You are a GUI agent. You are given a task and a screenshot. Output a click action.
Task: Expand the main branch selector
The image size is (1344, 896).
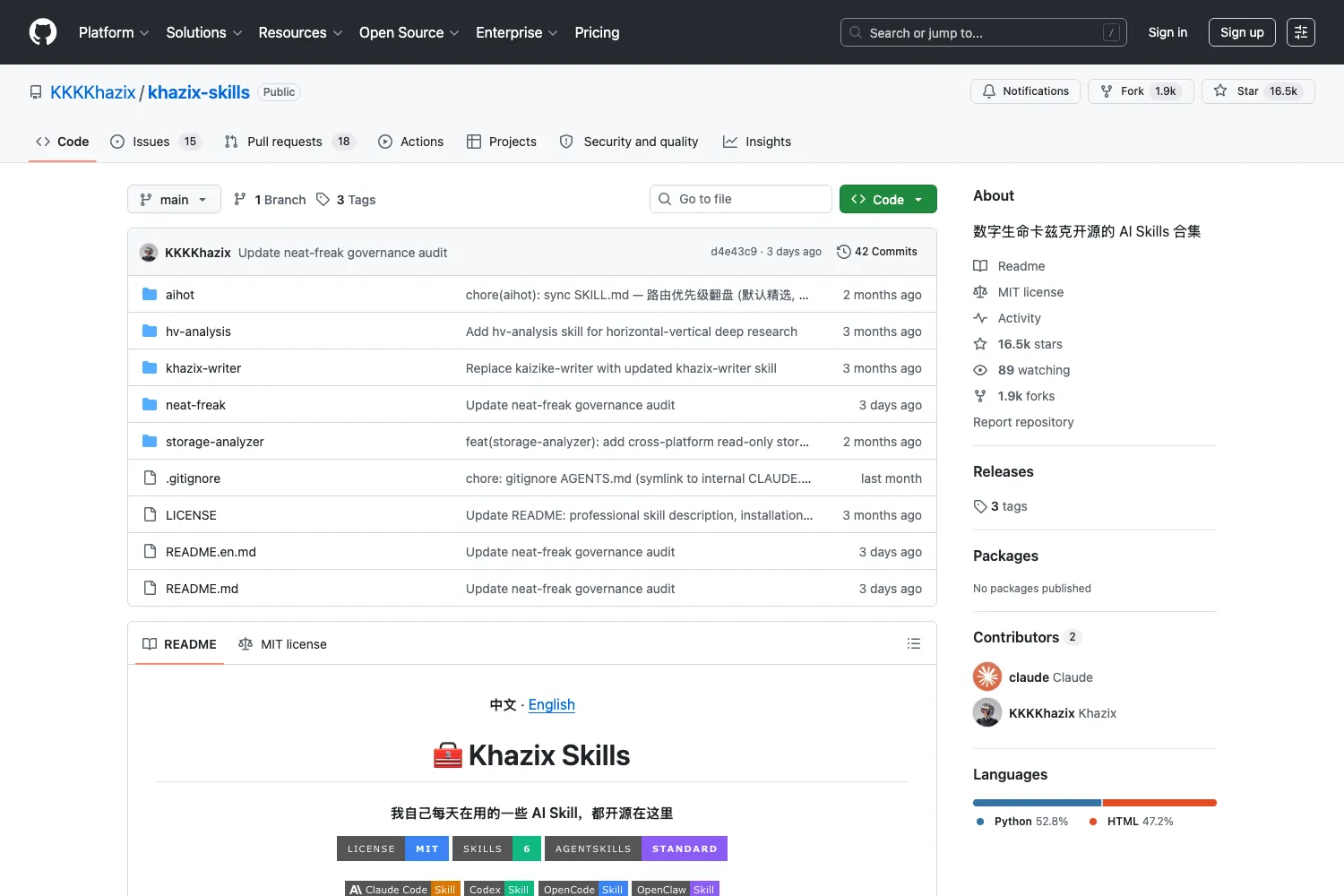(174, 199)
